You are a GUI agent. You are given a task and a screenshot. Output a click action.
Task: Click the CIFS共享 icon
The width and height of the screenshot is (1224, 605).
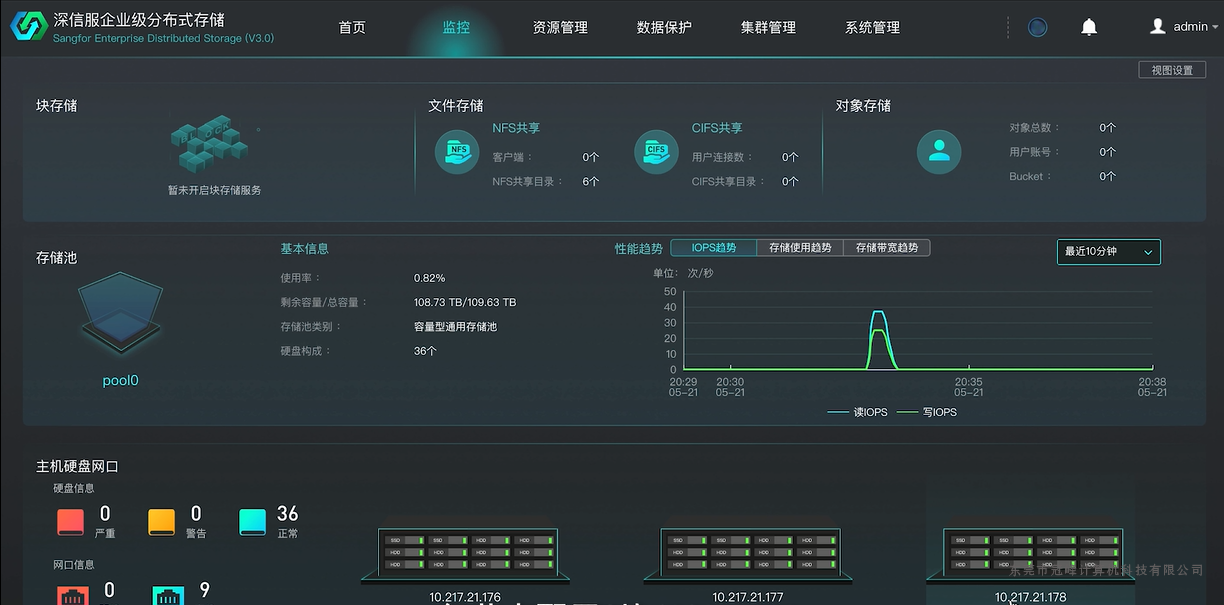click(x=656, y=151)
